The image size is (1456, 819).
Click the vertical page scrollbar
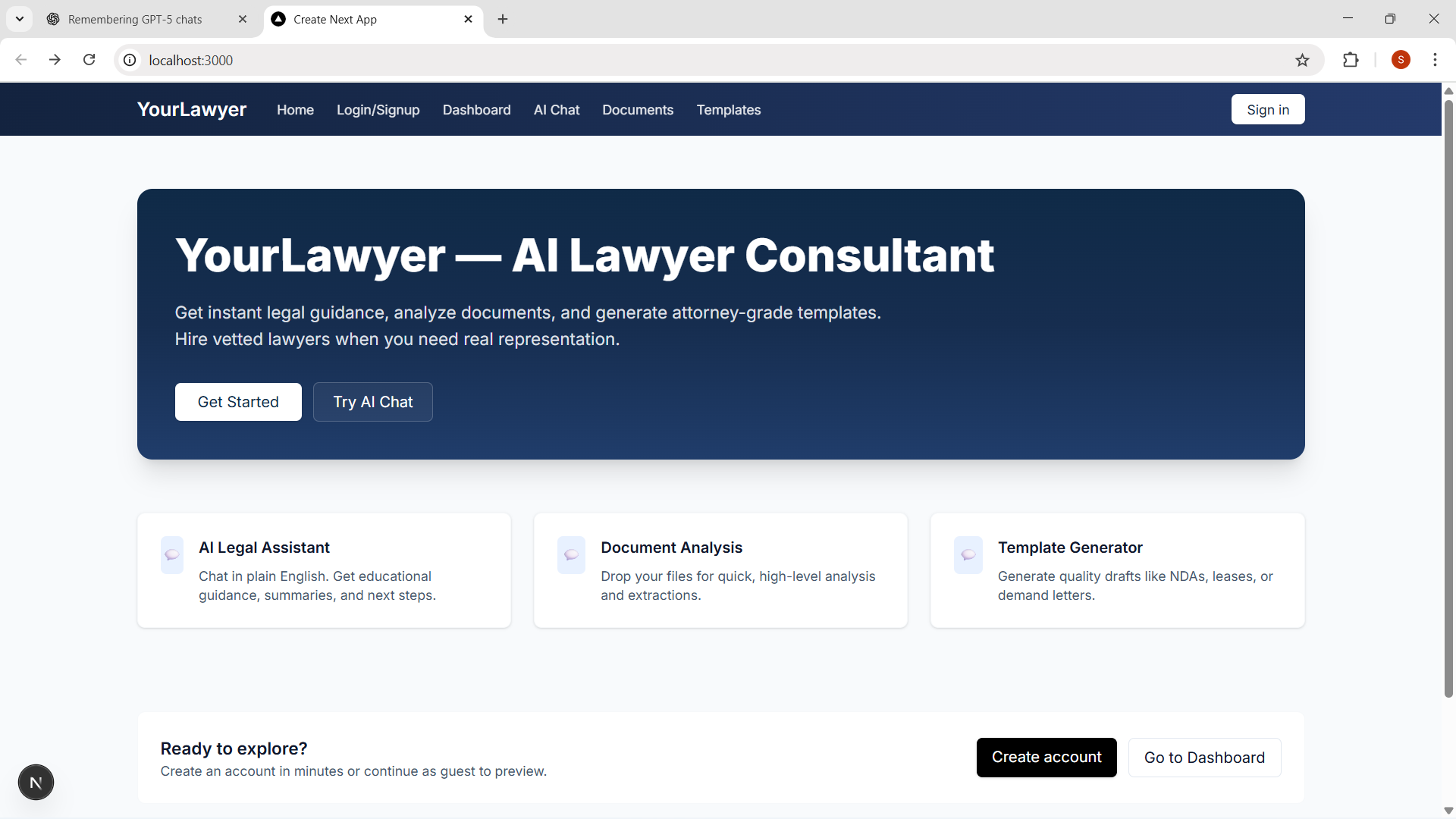(x=1448, y=394)
